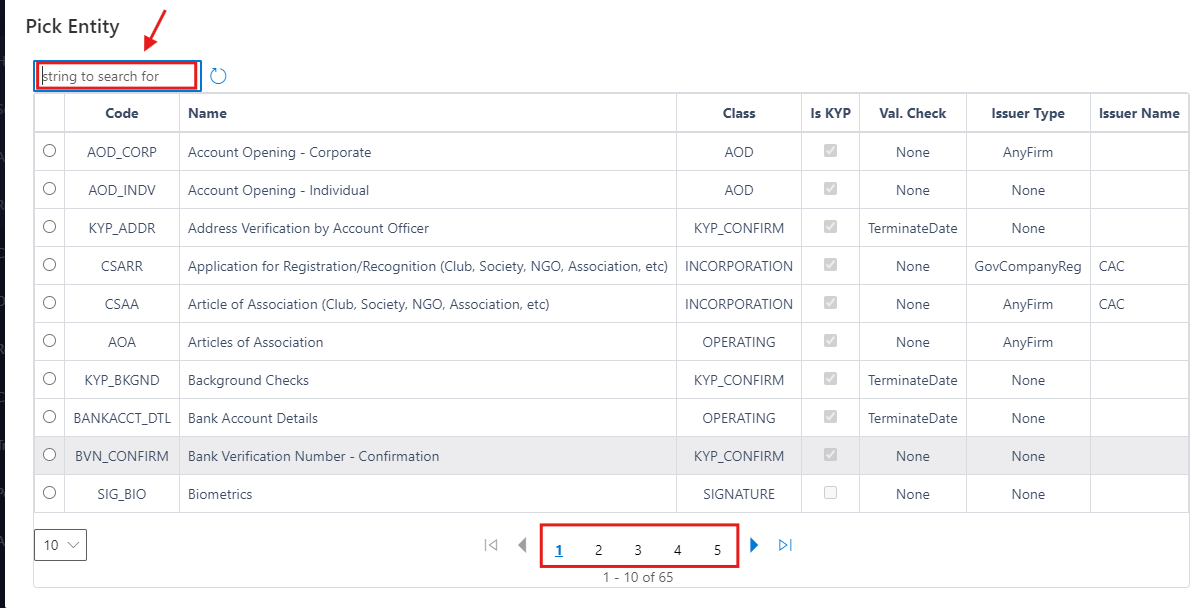Viewport: 1196px width, 608px height.
Task: Toggle the Is KYP checkbox for Biometrics
Action: [x=831, y=493]
